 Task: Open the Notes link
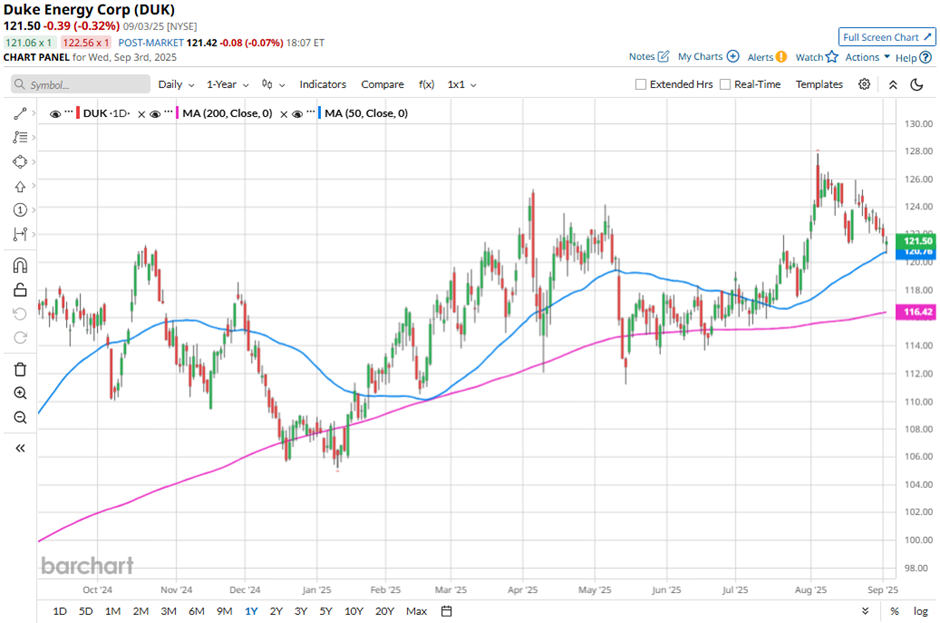coord(641,56)
